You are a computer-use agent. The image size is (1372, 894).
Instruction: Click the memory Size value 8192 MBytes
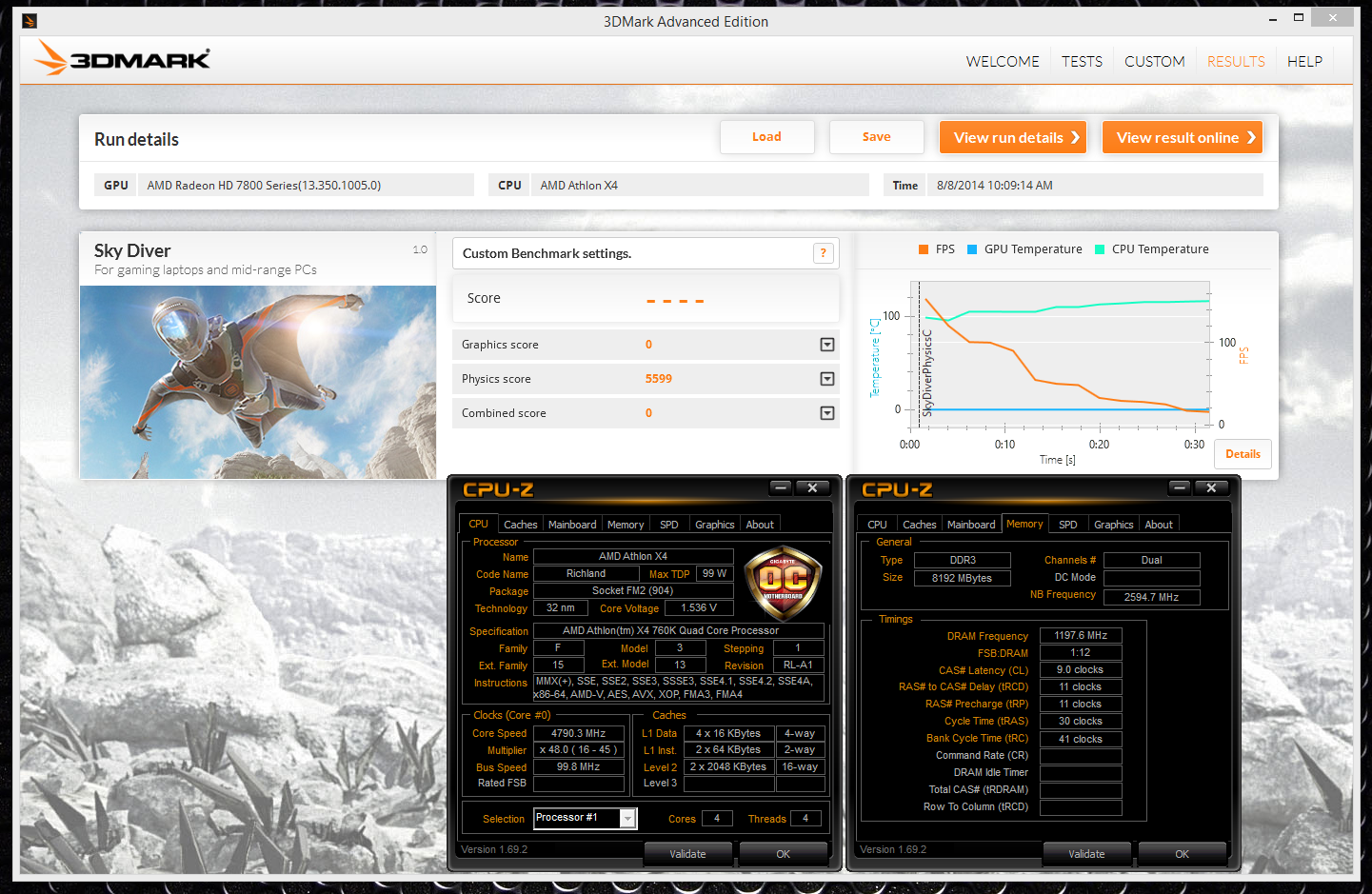962,578
